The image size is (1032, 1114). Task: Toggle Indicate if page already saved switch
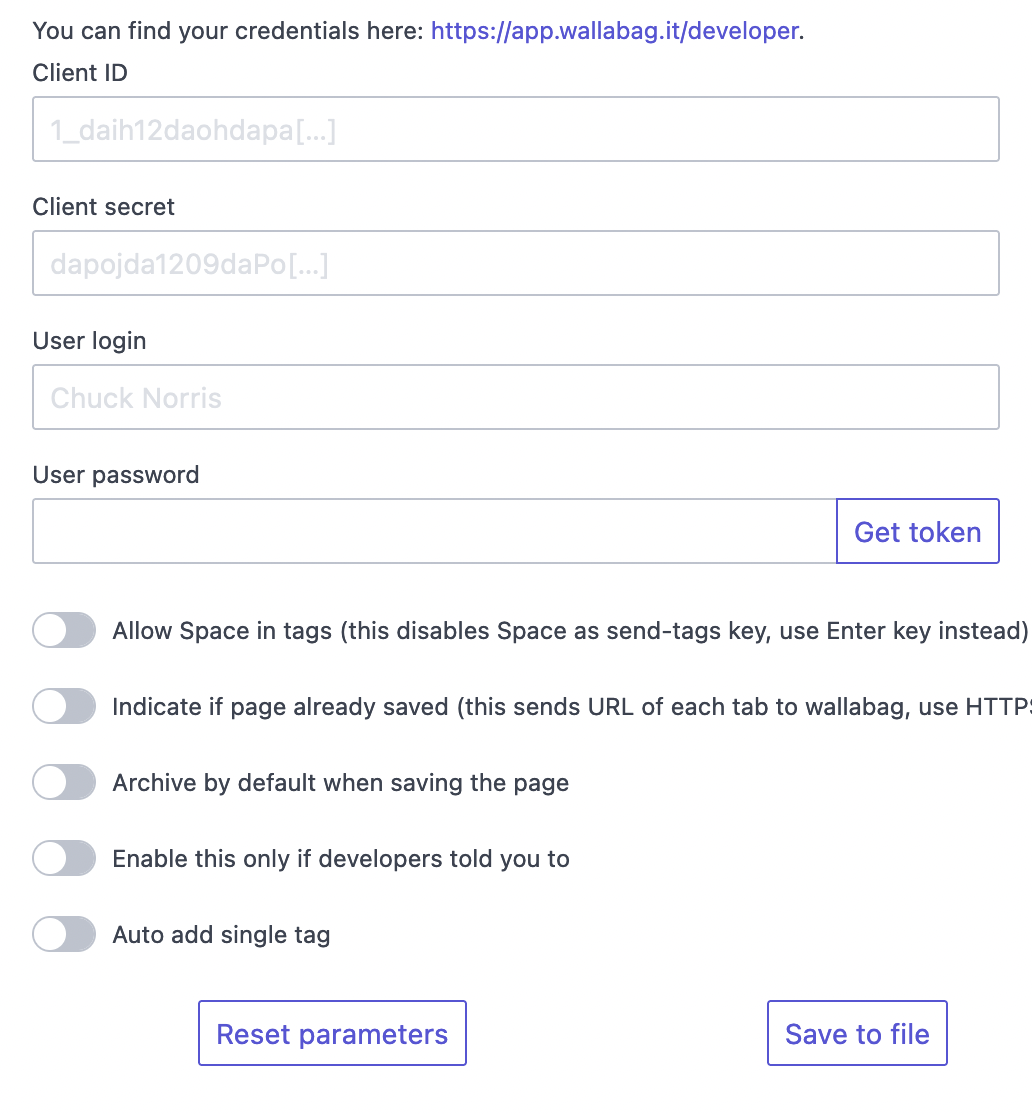(64, 707)
